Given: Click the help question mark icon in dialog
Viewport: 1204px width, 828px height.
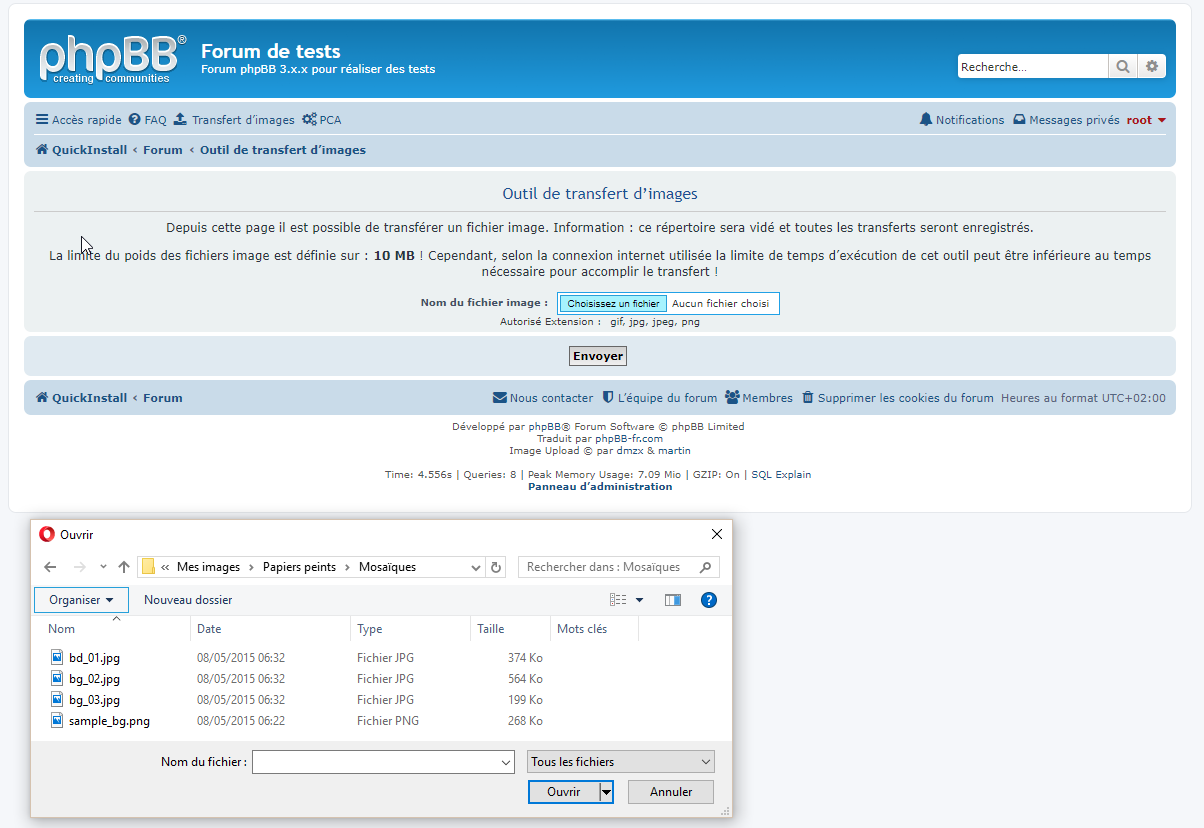Looking at the screenshot, I should (709, 600).
